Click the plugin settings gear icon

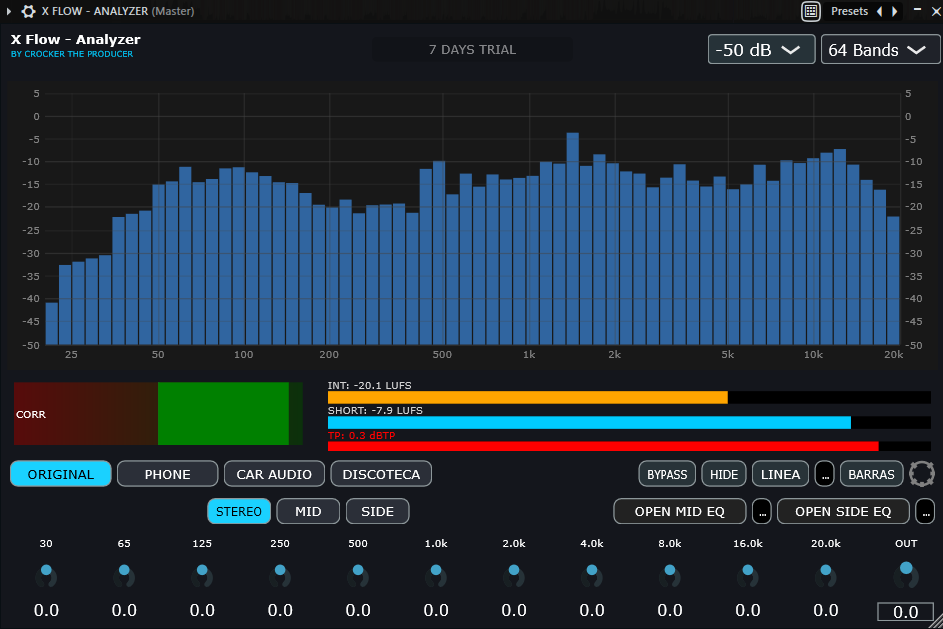point(28,11)
